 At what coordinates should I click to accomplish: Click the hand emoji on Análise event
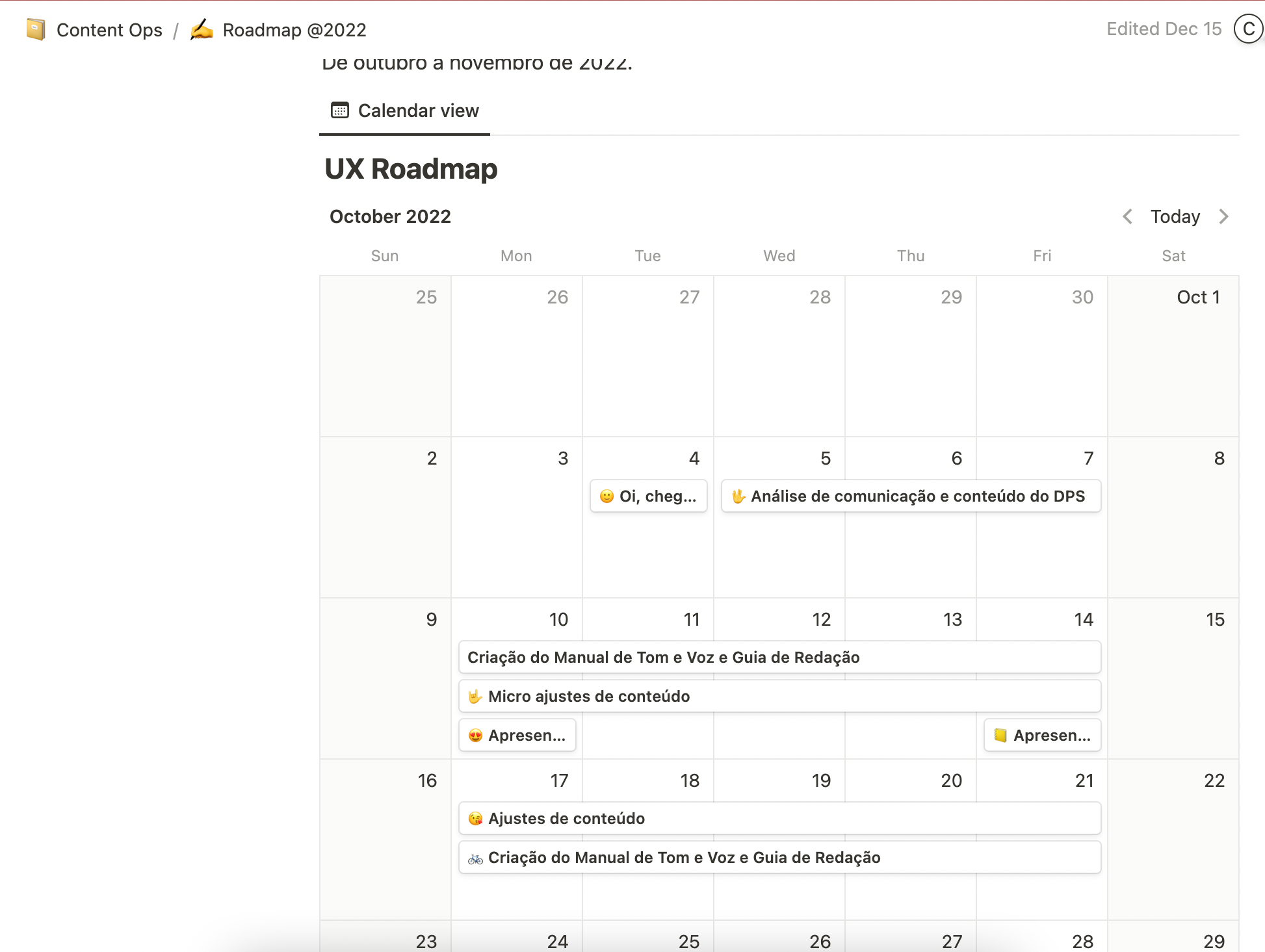pos(738,496)
